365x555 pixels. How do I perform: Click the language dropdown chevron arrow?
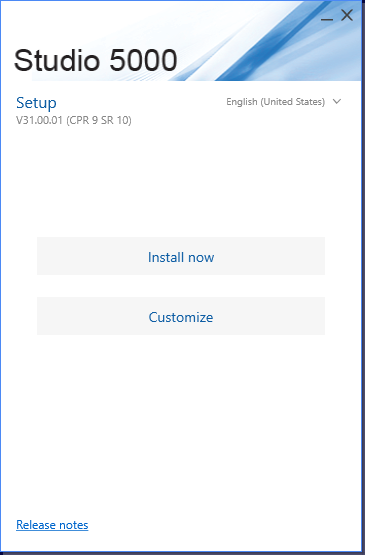coord(337,102)
